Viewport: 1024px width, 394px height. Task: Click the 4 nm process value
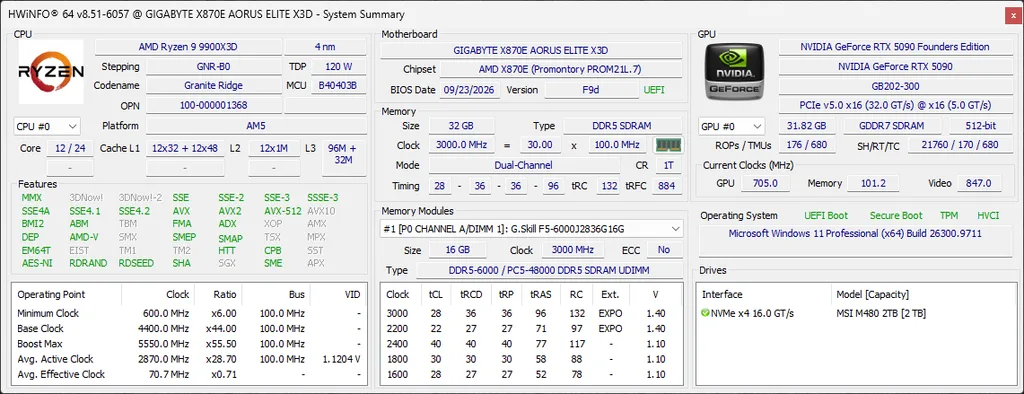[x=326, y=47]
